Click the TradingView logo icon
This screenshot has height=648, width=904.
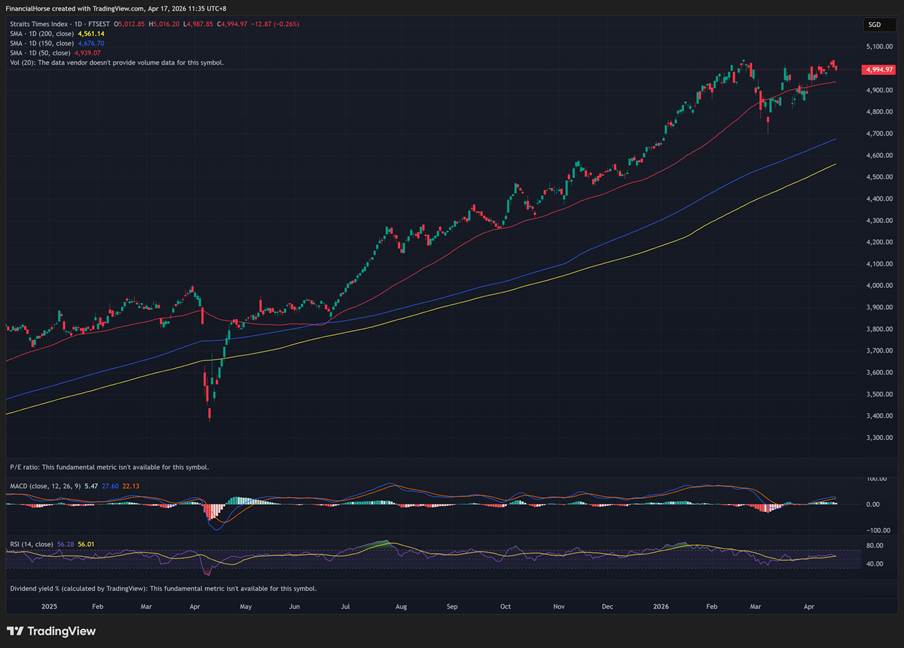(x=15, y=631)
